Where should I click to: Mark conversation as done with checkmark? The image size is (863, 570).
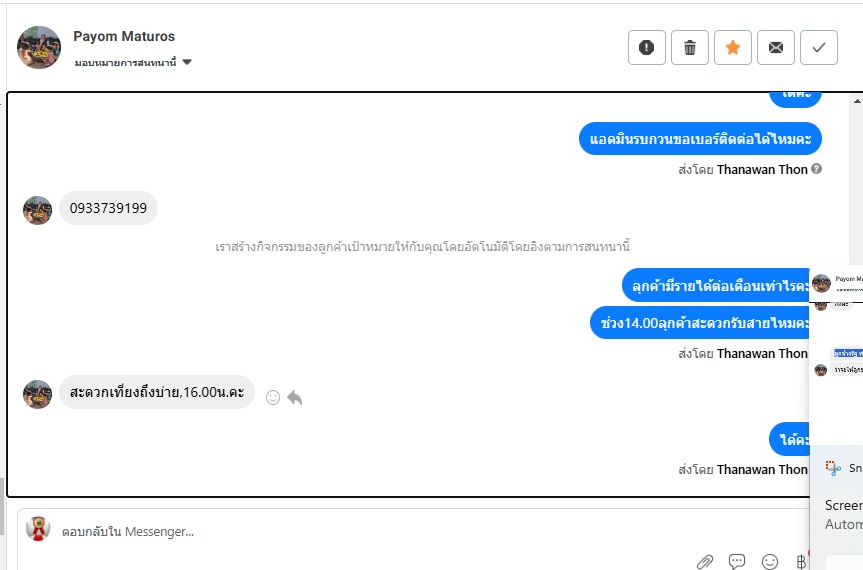[818, 48]
